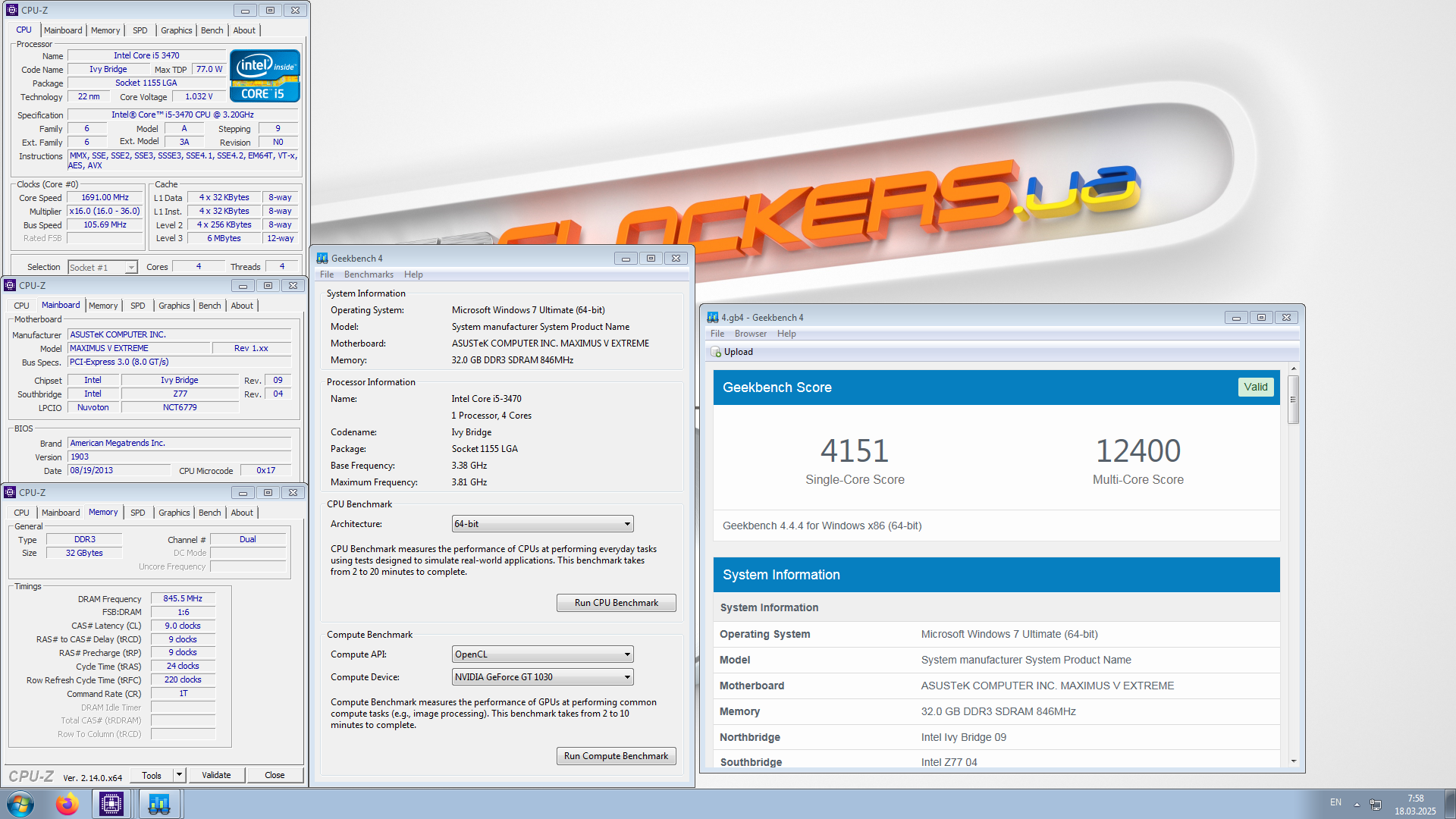Click Memory Size 32 GBytes field
The height and width of the screenshot is (819, 1456).
pos(84,553)
